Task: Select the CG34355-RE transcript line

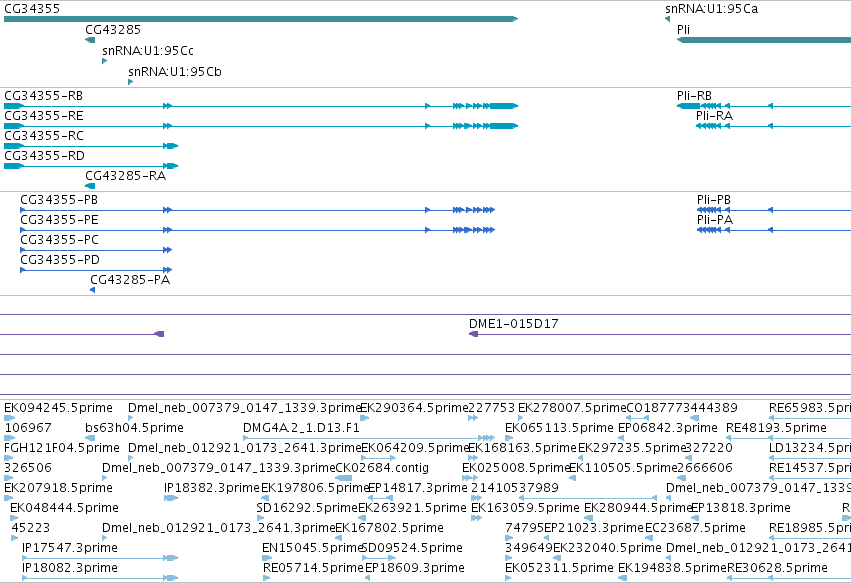Action: coord(261,126)
